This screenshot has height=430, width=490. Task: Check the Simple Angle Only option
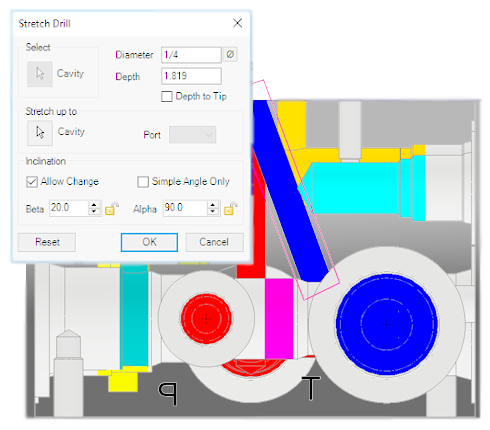[143, 182]
